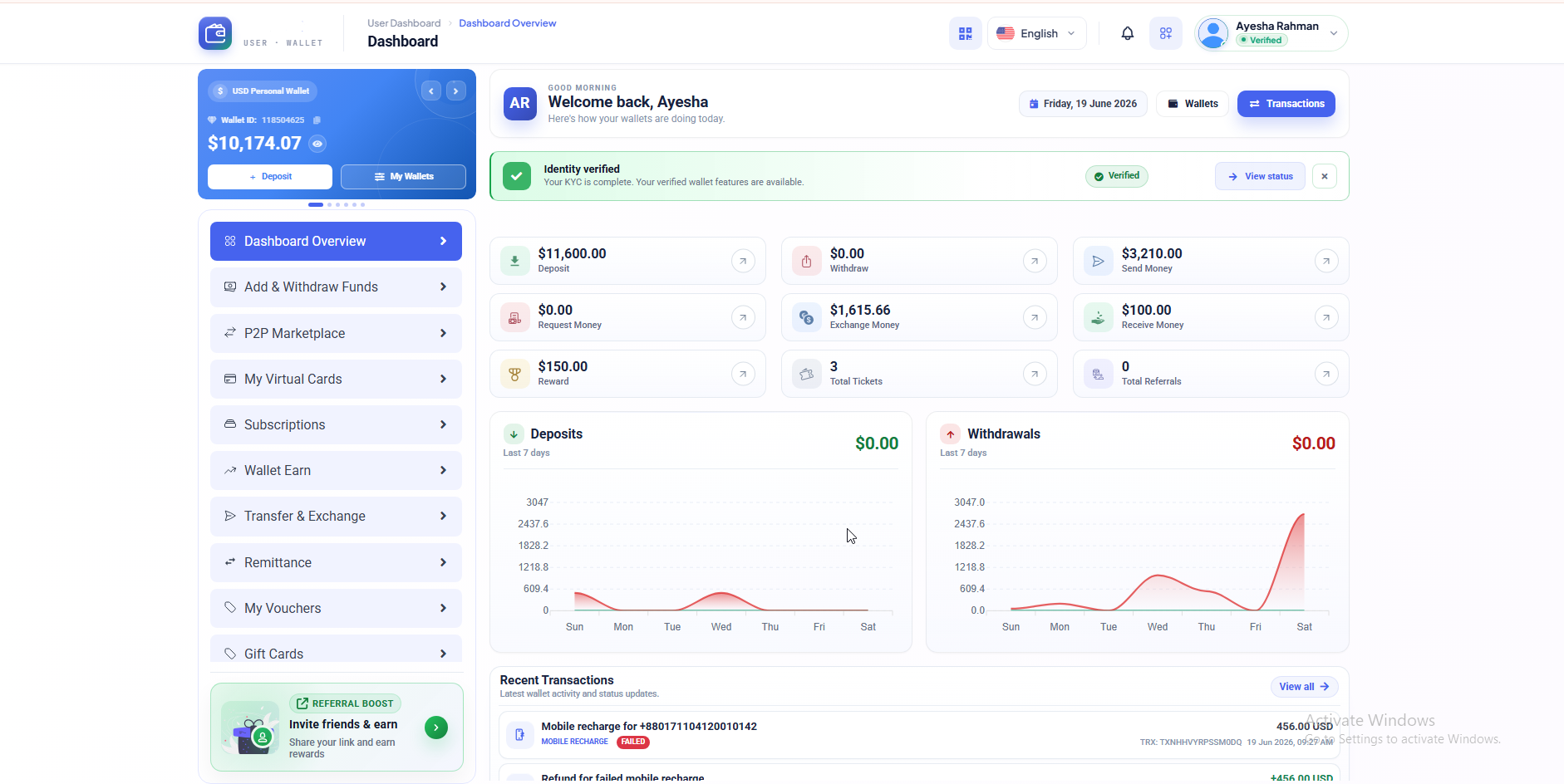
Task: Show previous wallet card arrow
Action: pos(430,91)
